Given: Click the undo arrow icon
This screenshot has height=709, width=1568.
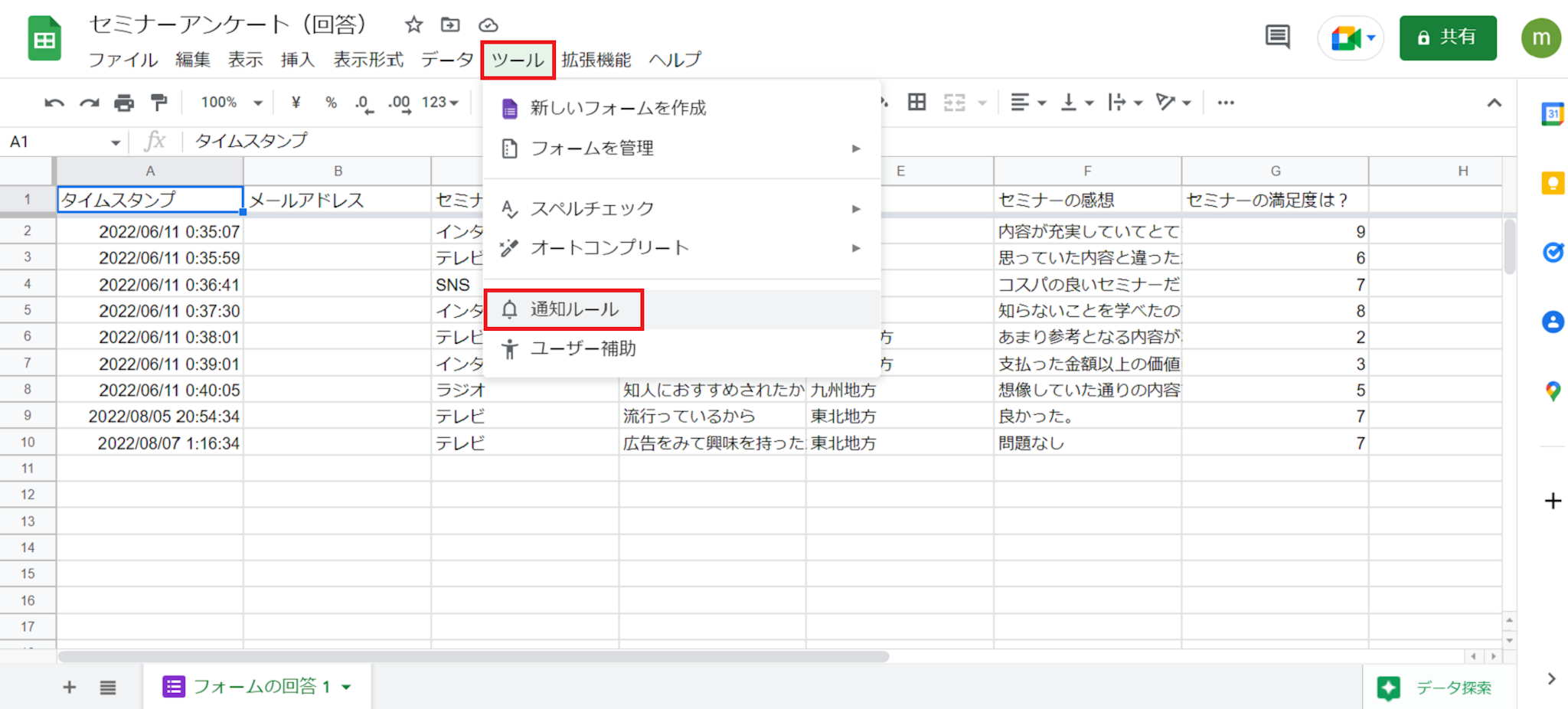Looking at the screenshot, I should tap(54, 103).
